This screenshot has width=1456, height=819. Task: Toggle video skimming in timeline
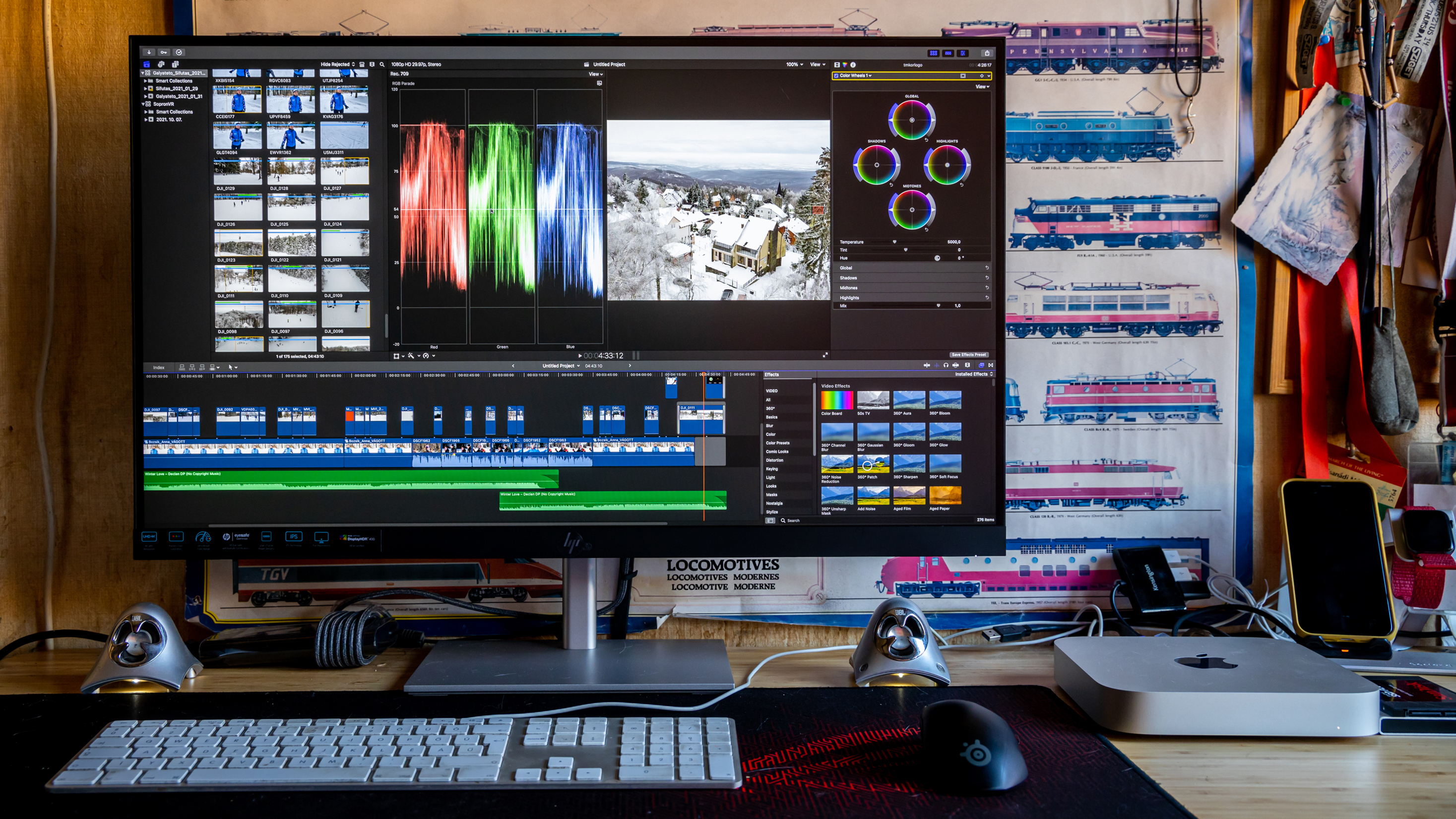coord(927,365)
